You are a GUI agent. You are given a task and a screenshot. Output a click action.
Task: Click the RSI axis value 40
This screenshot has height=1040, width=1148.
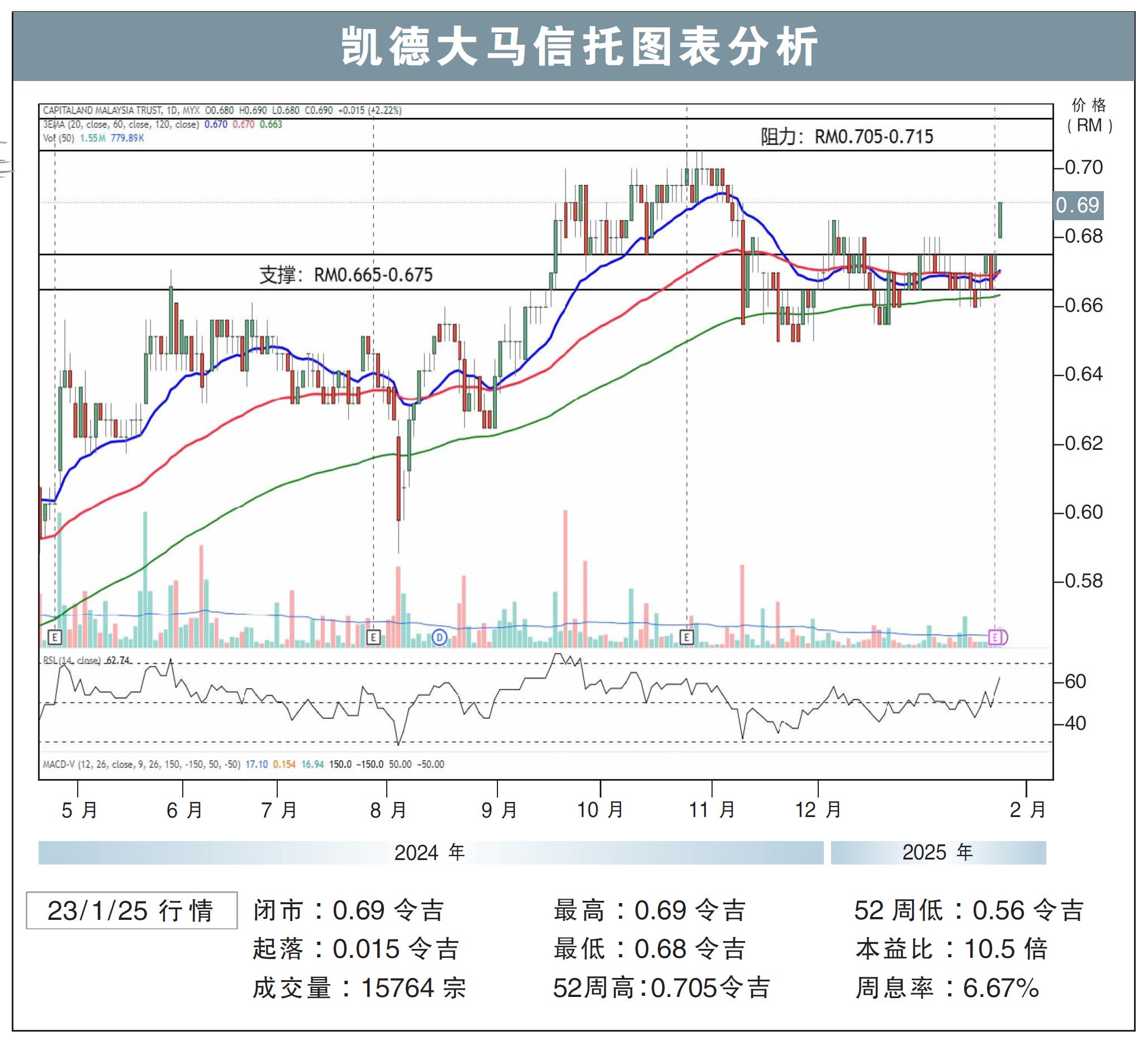pos(1075,723)
